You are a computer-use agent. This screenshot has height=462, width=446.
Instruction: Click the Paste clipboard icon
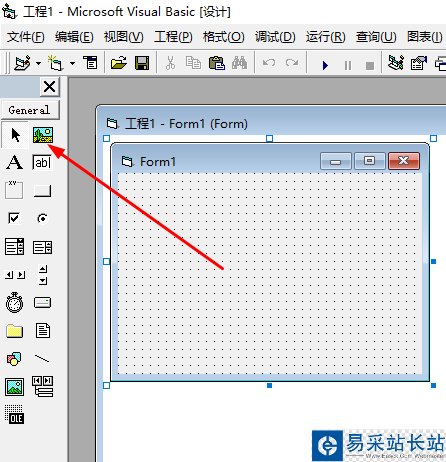pos(217,63)
